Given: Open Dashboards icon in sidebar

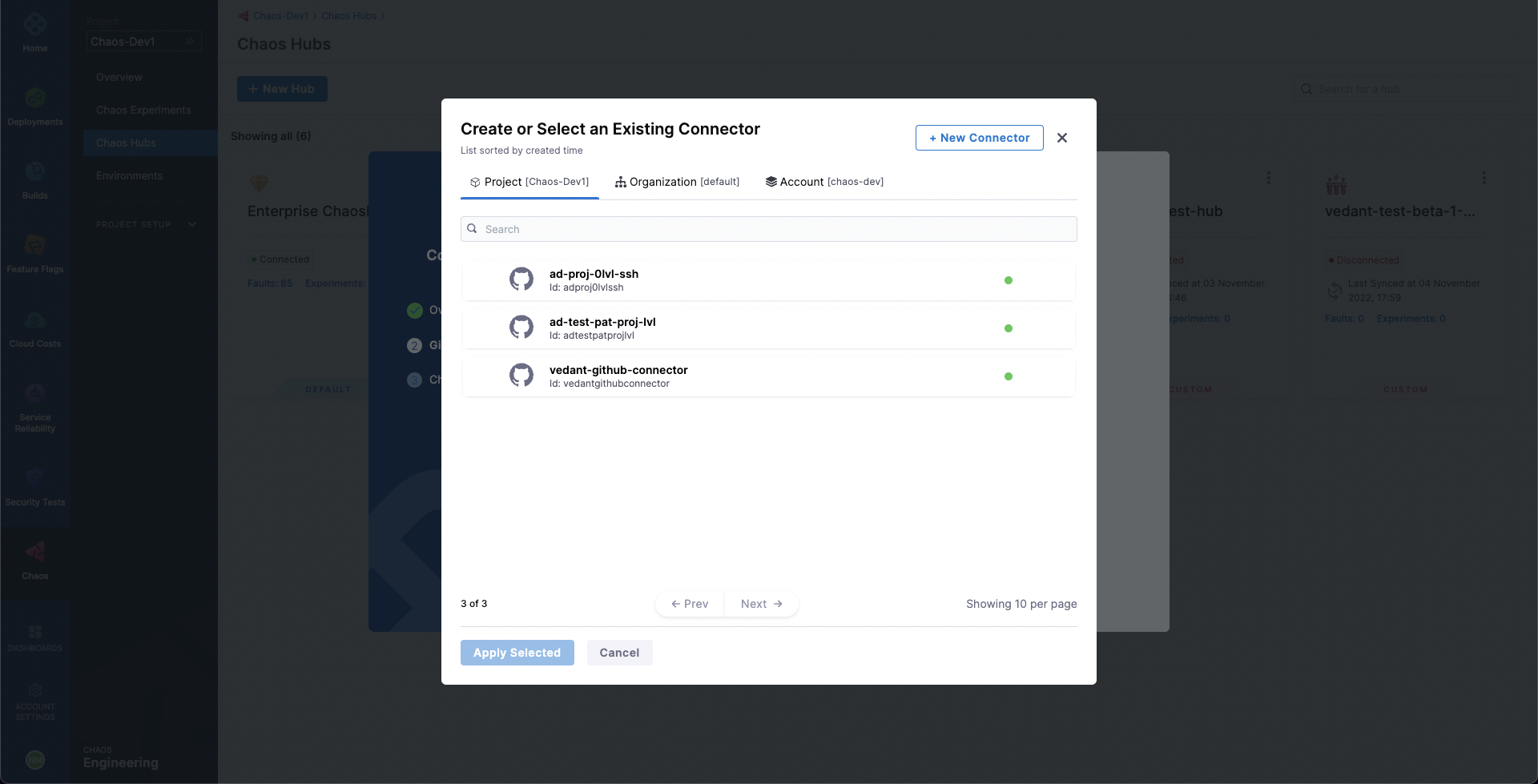Looking at the screenshot, I should 34,632.
